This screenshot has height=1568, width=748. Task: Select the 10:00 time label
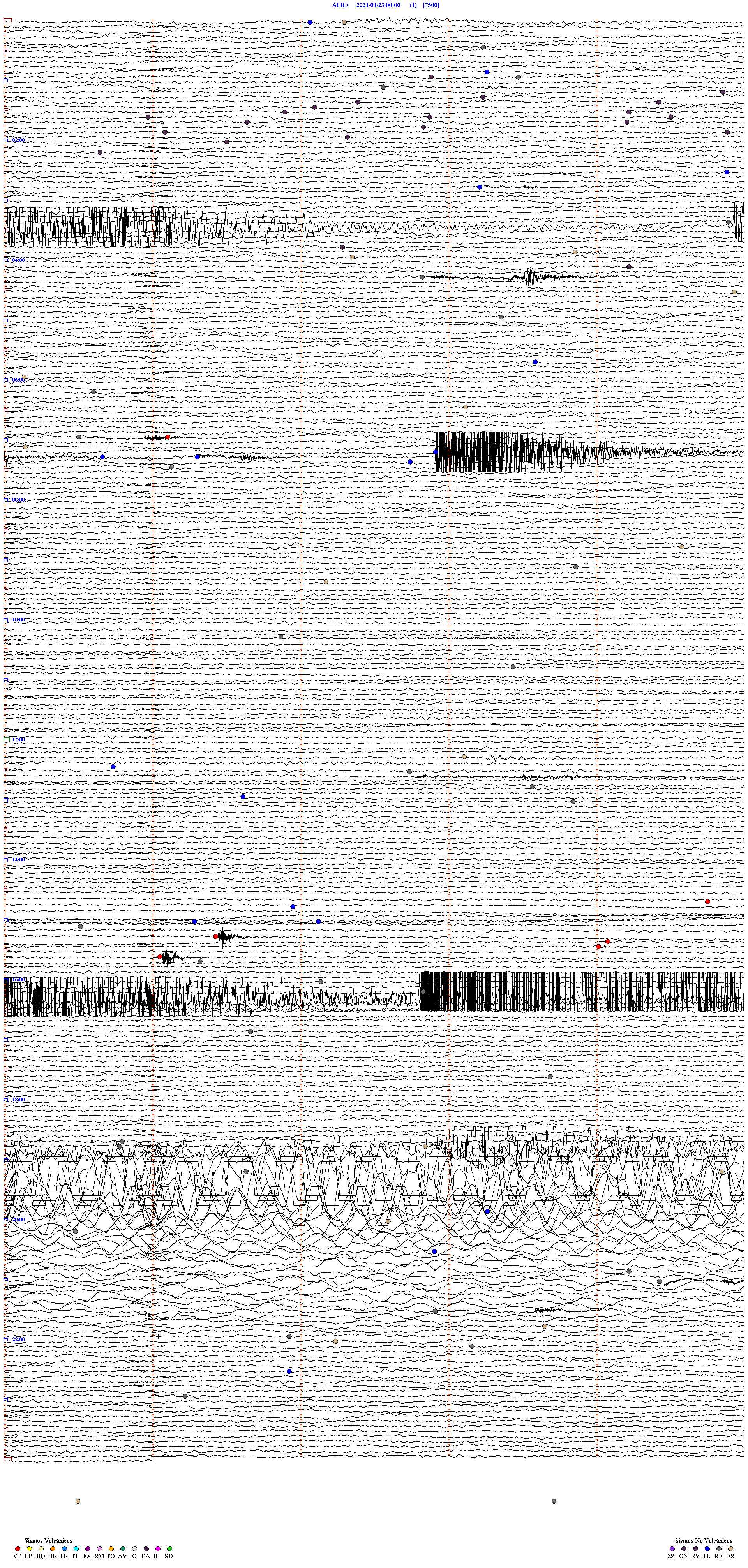[x=18, y=619]
